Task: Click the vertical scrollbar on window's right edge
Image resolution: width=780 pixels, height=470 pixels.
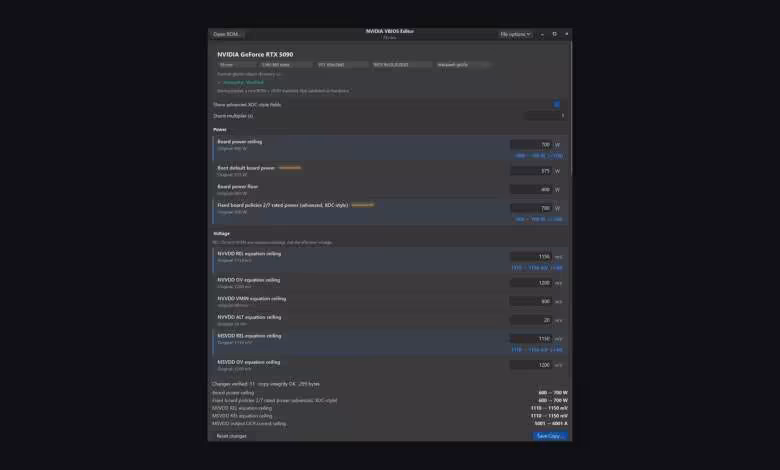Action: tap(571, 107)
